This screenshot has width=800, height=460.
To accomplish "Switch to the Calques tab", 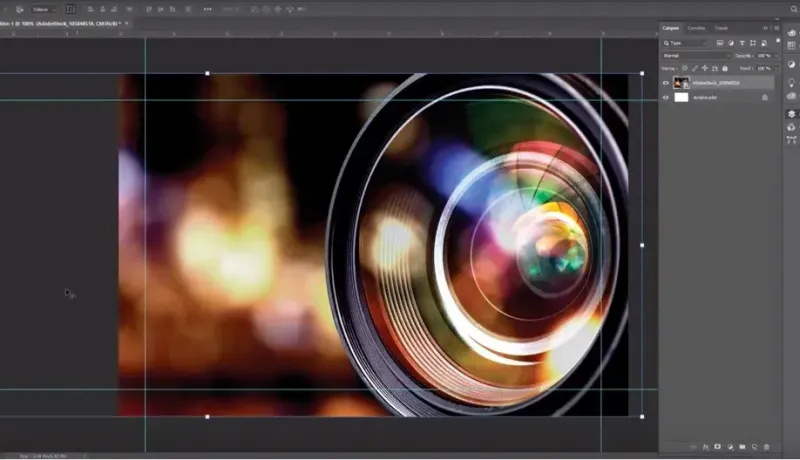I will pos(670,28).
